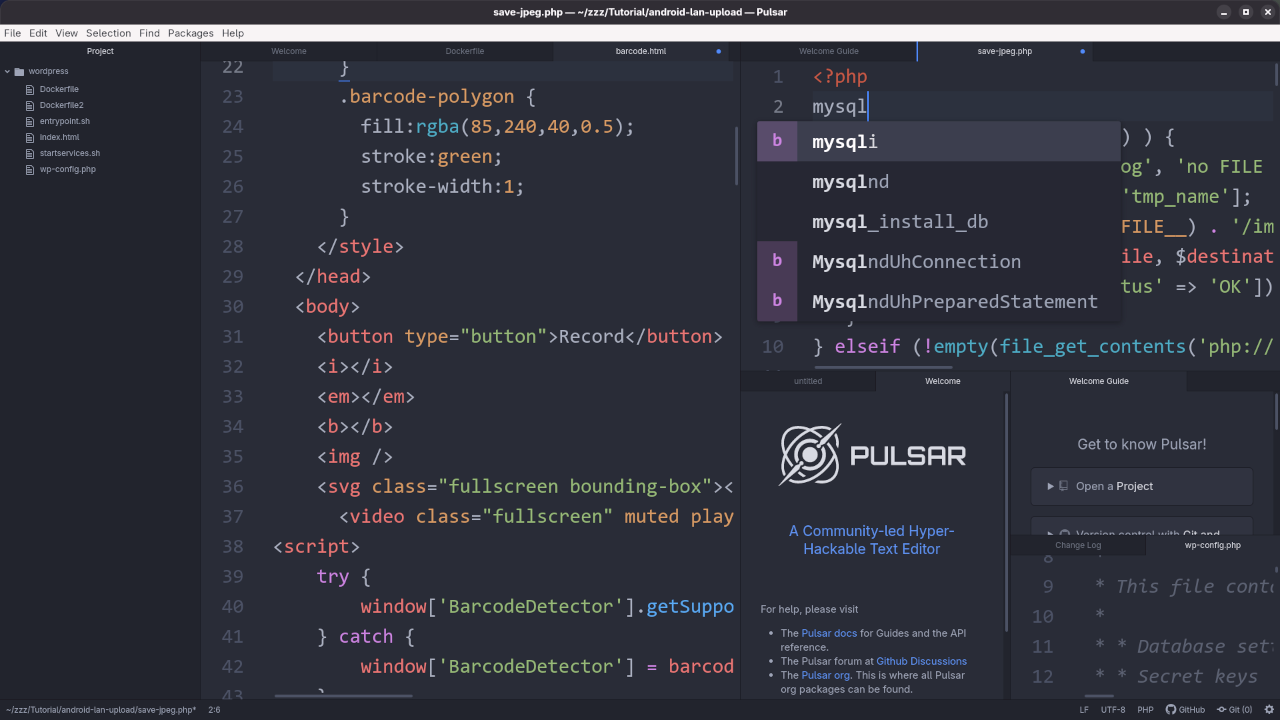The height and width of the screenshot is (720, 1280).
Task: Open entrypoint.sh from the project tree
Action: coord(65,121)
